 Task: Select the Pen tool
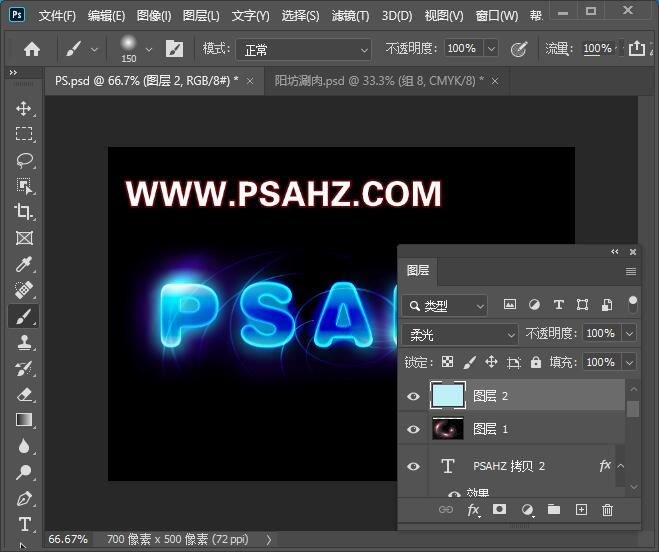(24, 499)
